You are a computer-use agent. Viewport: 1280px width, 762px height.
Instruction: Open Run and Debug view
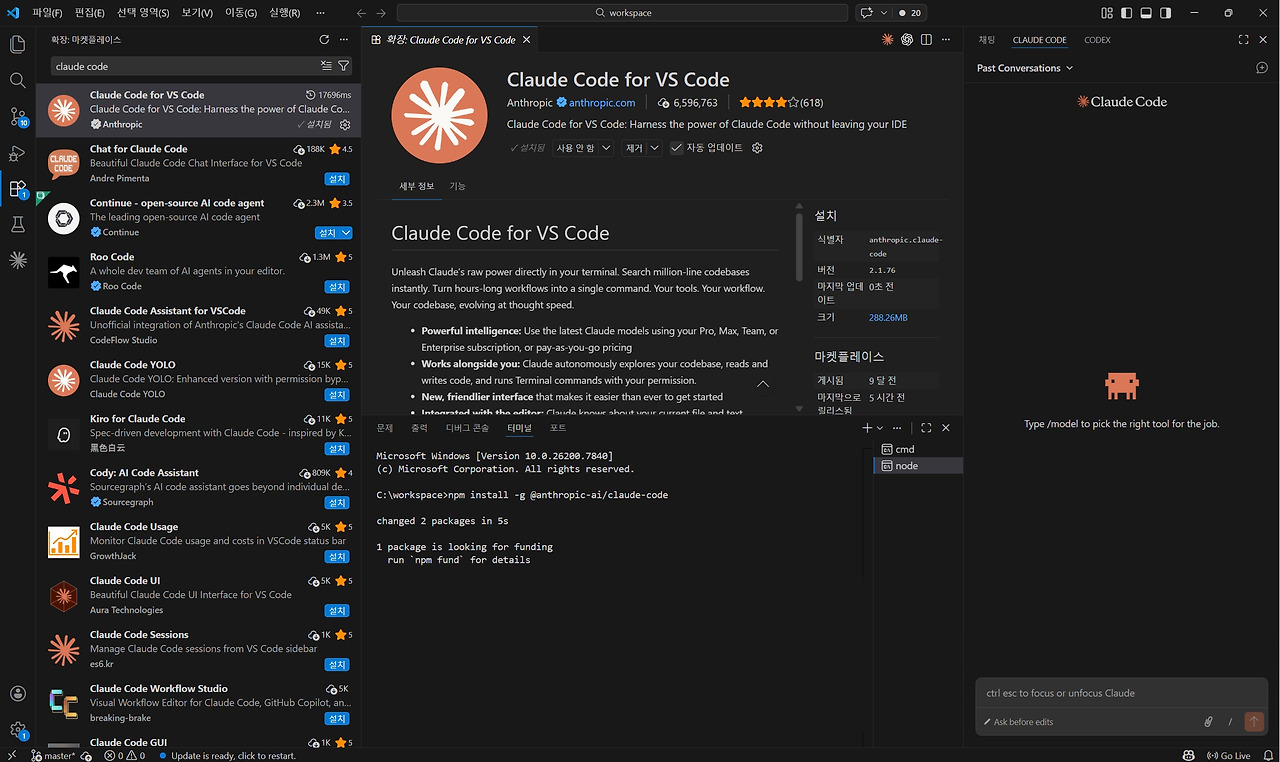click(x=17, y=153)
